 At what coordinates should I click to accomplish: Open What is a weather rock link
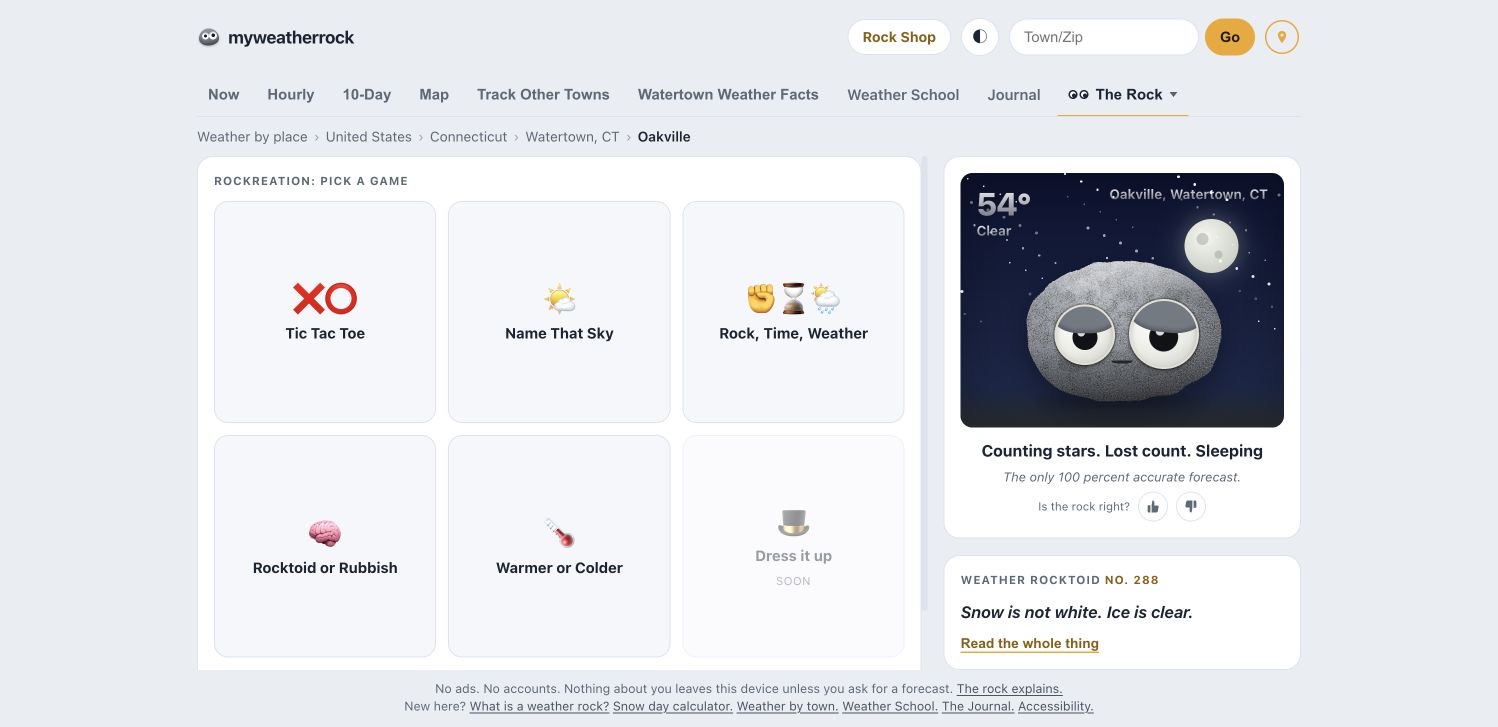[x=540, y=706]
